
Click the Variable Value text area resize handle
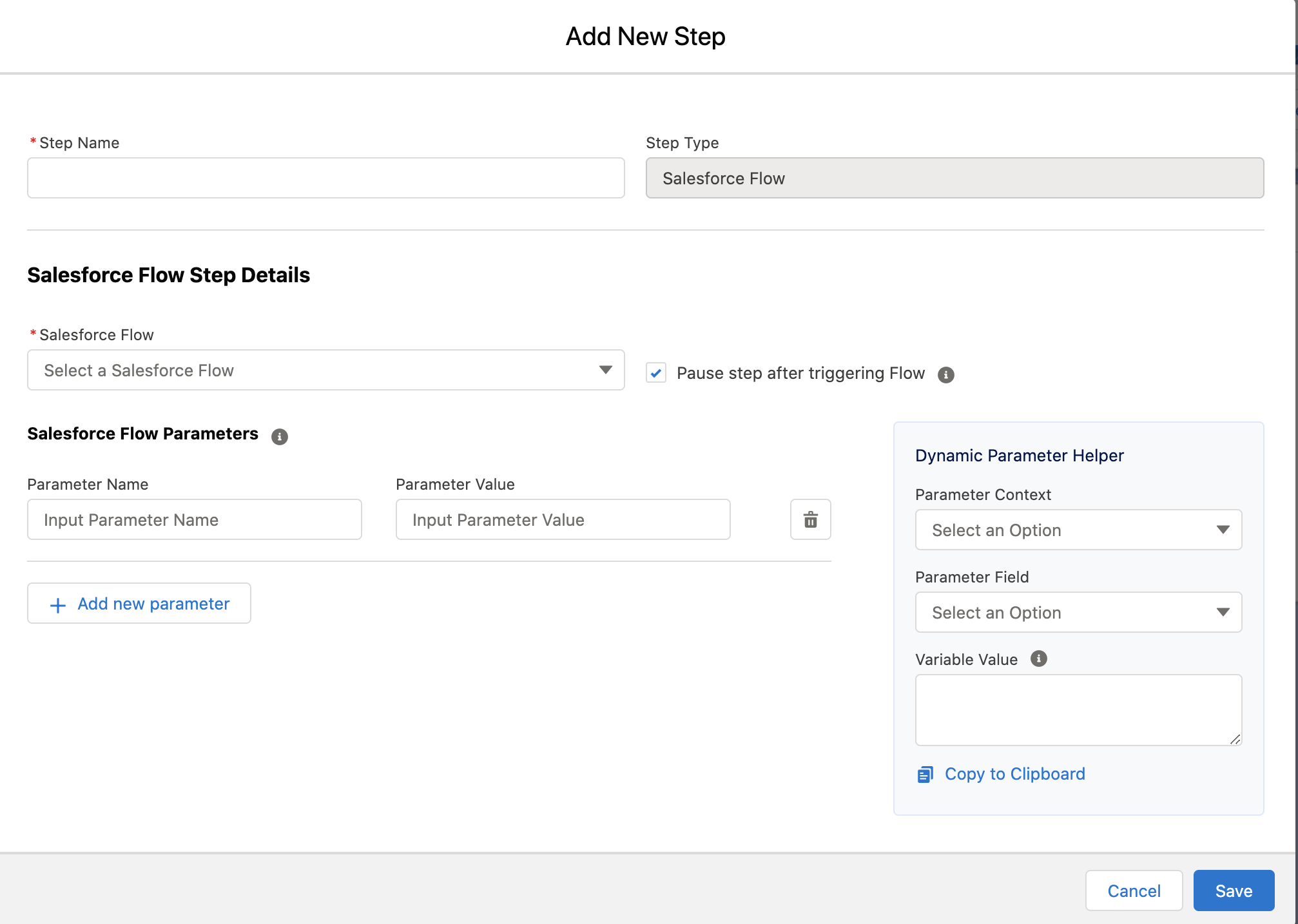(x=1235, y=739)
